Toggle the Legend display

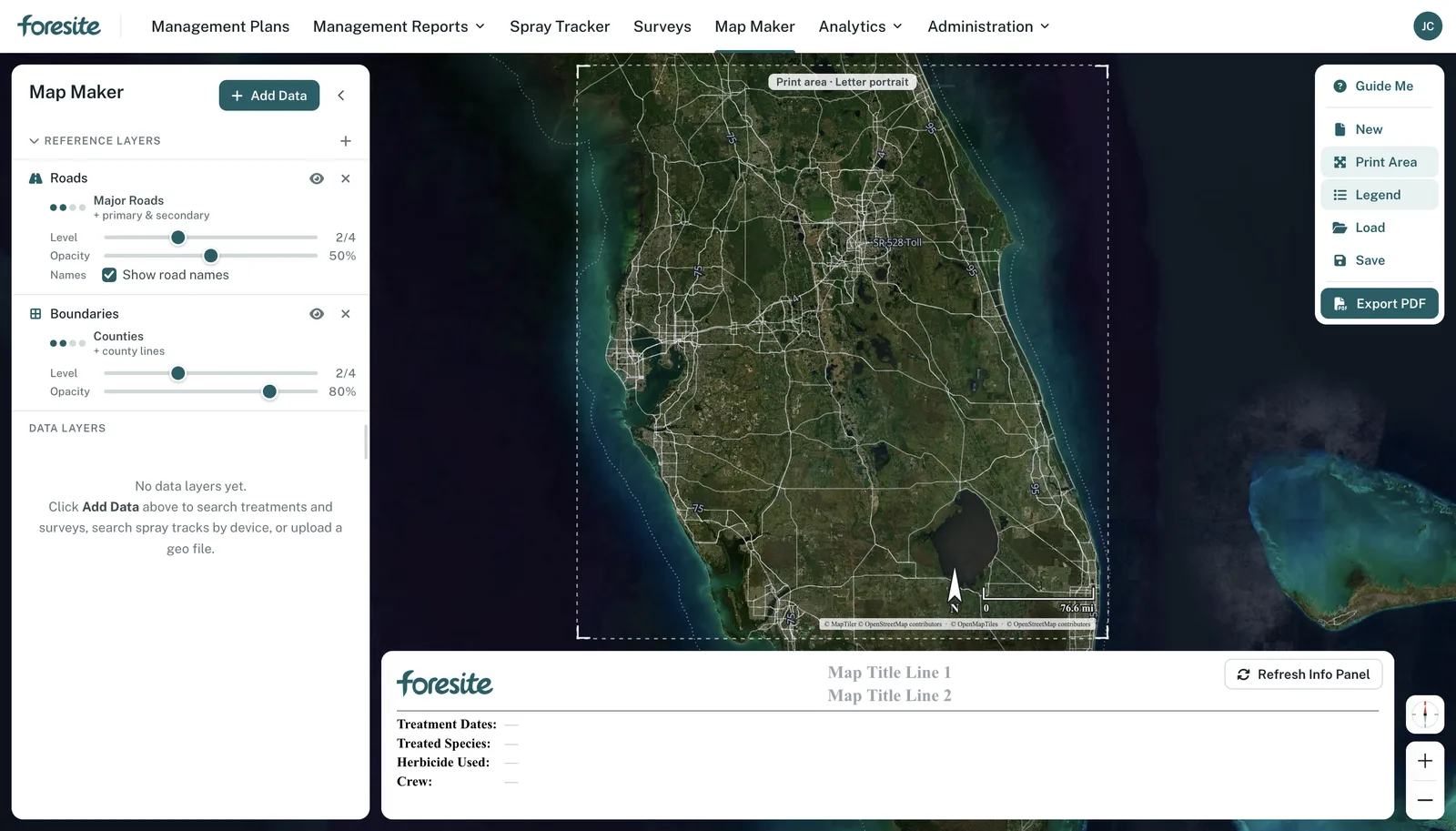tap(1380, 195)
